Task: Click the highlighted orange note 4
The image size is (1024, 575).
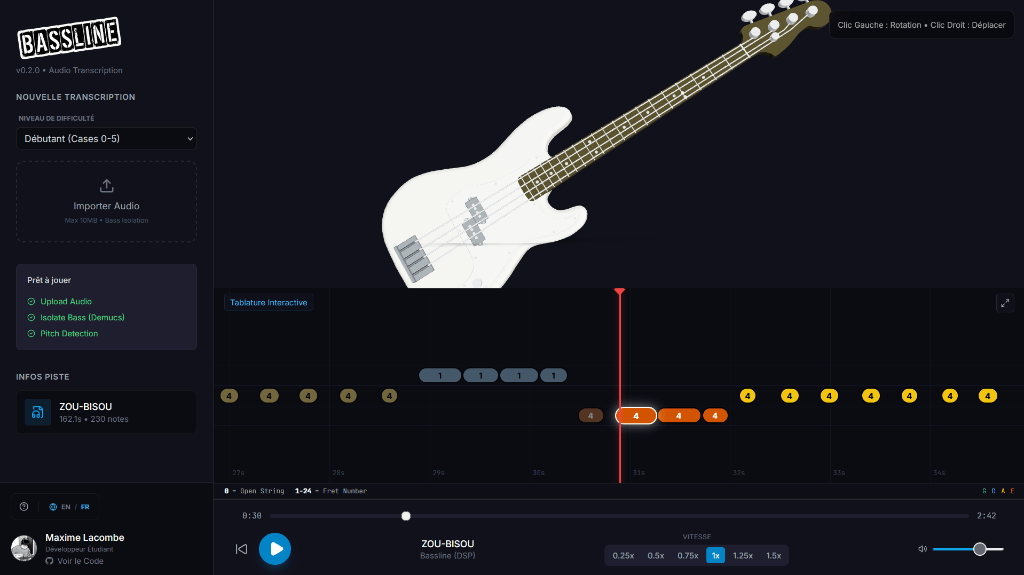Action: [x=636, y=416]
